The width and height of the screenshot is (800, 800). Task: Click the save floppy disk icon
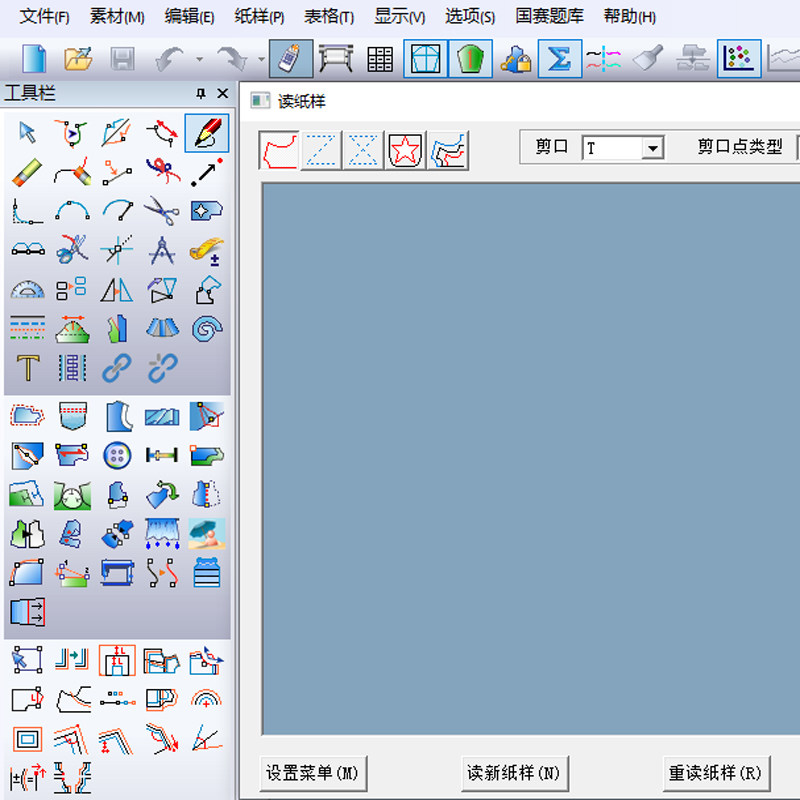coord(122,59)
